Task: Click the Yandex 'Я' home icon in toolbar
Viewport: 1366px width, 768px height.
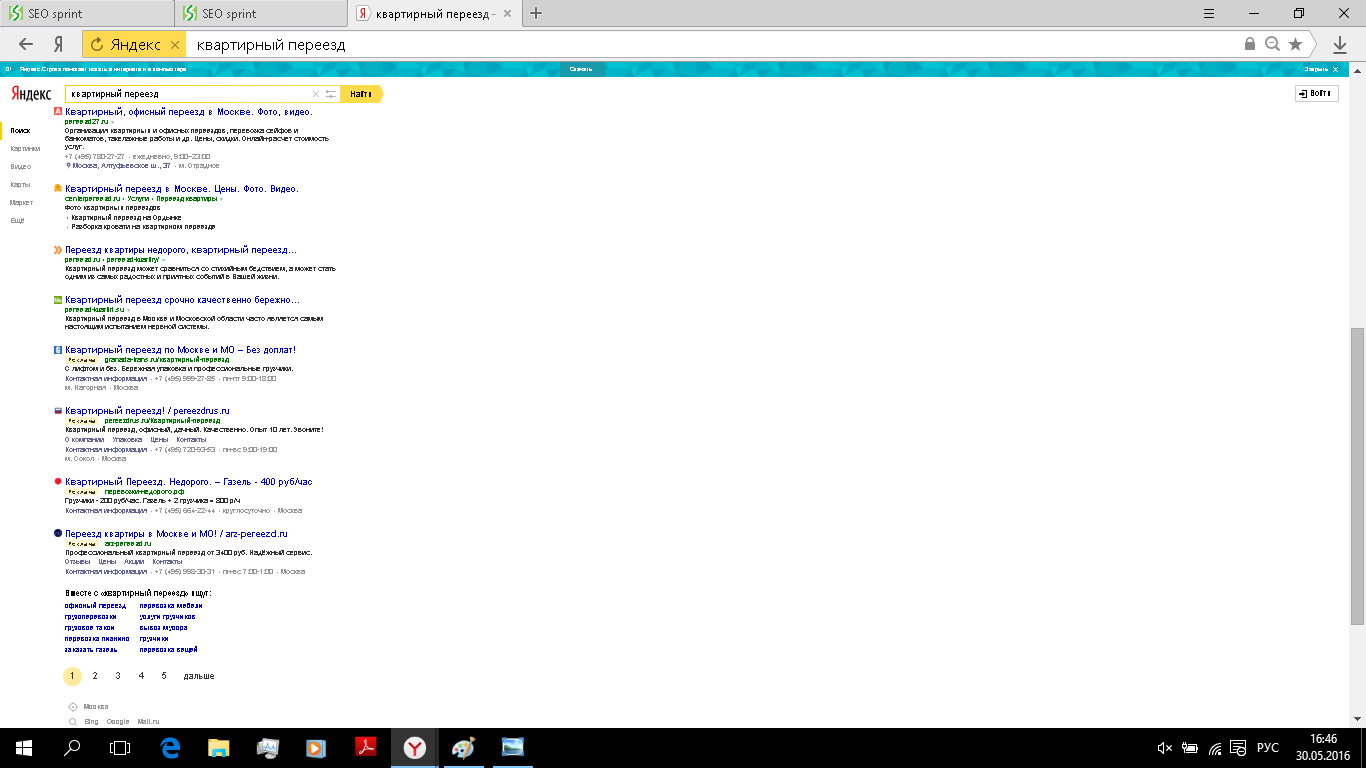Action: tap(59, 44)
